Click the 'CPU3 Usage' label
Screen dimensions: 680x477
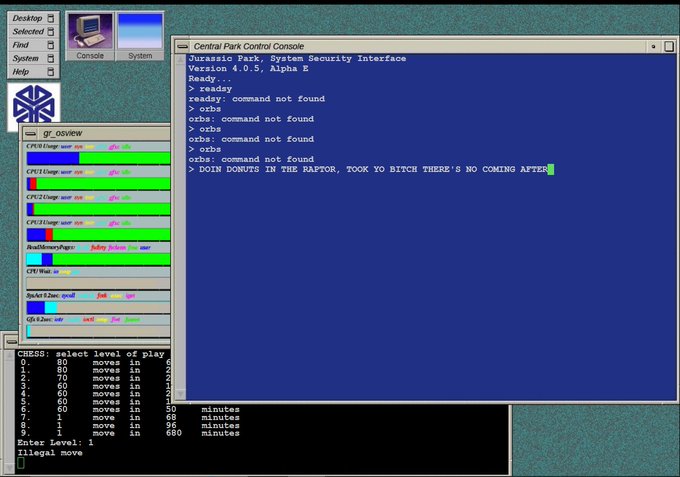[x=42, y=222]
